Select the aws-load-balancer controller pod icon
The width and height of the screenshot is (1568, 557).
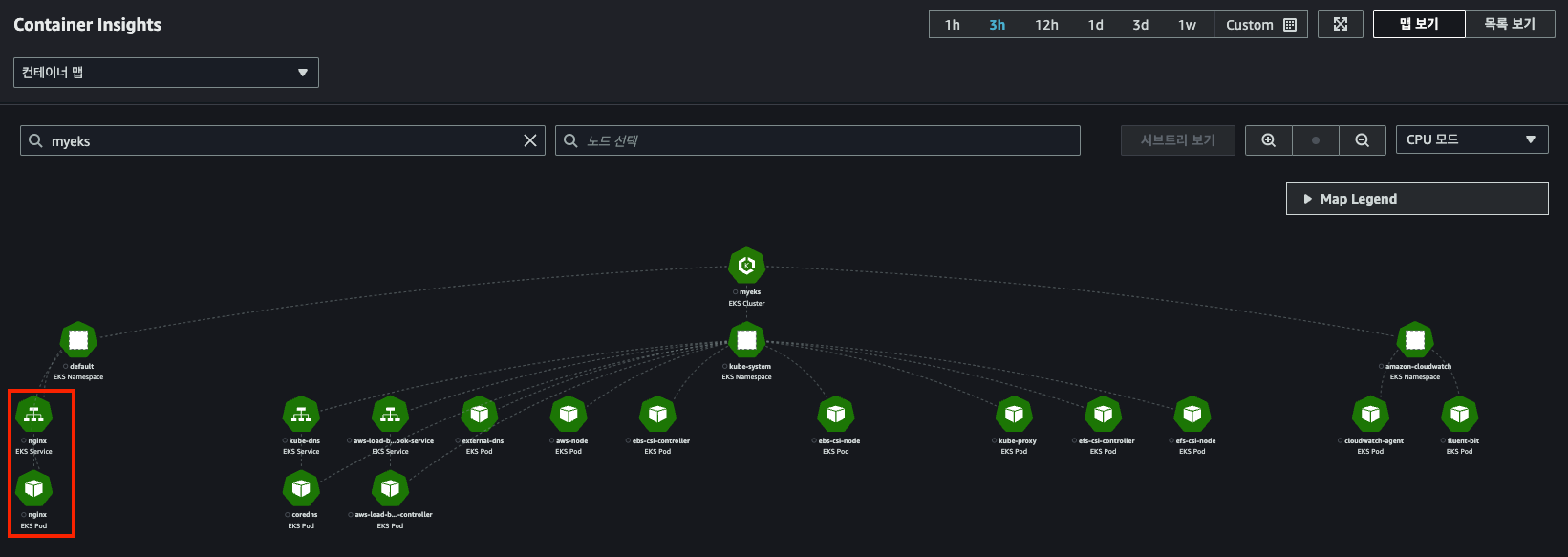[390, 488]
